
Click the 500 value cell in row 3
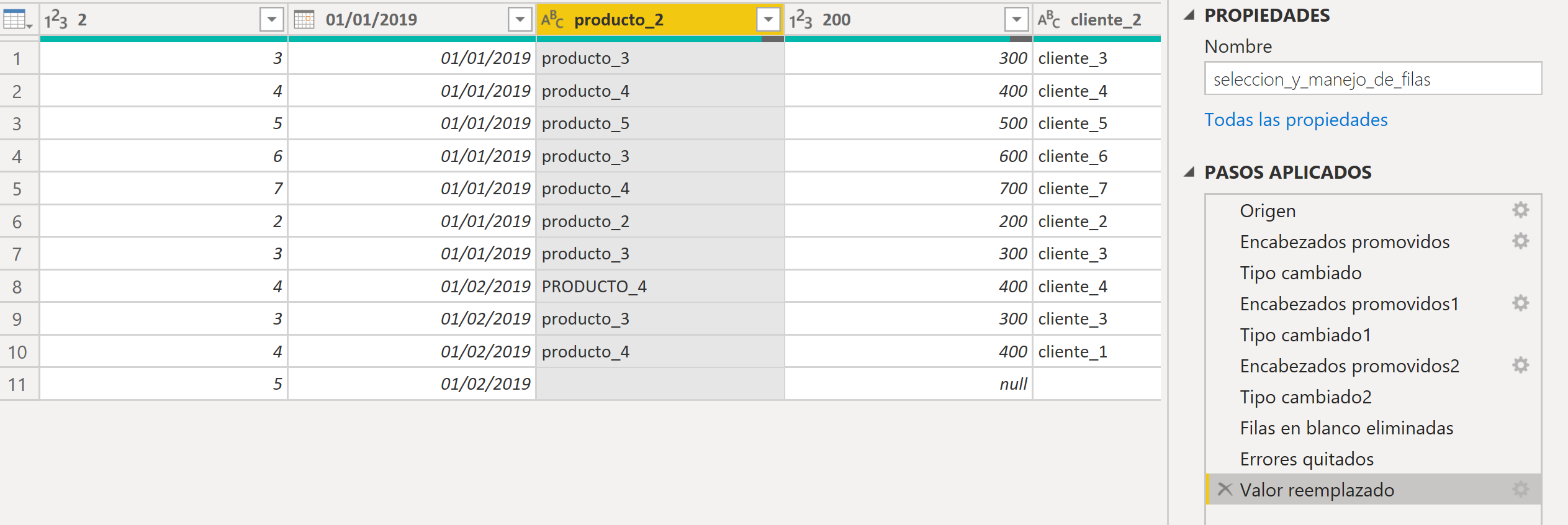coord(908,123)
